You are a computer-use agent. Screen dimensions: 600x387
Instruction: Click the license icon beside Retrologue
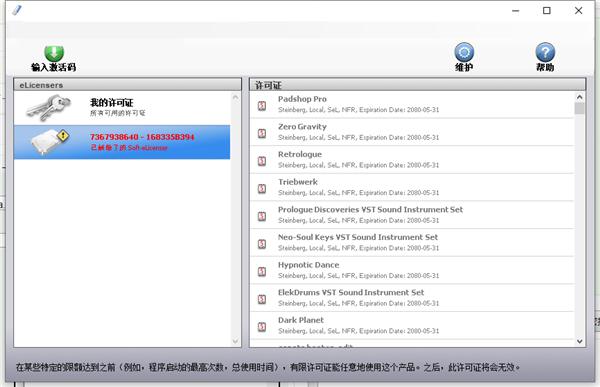point(262,161)
